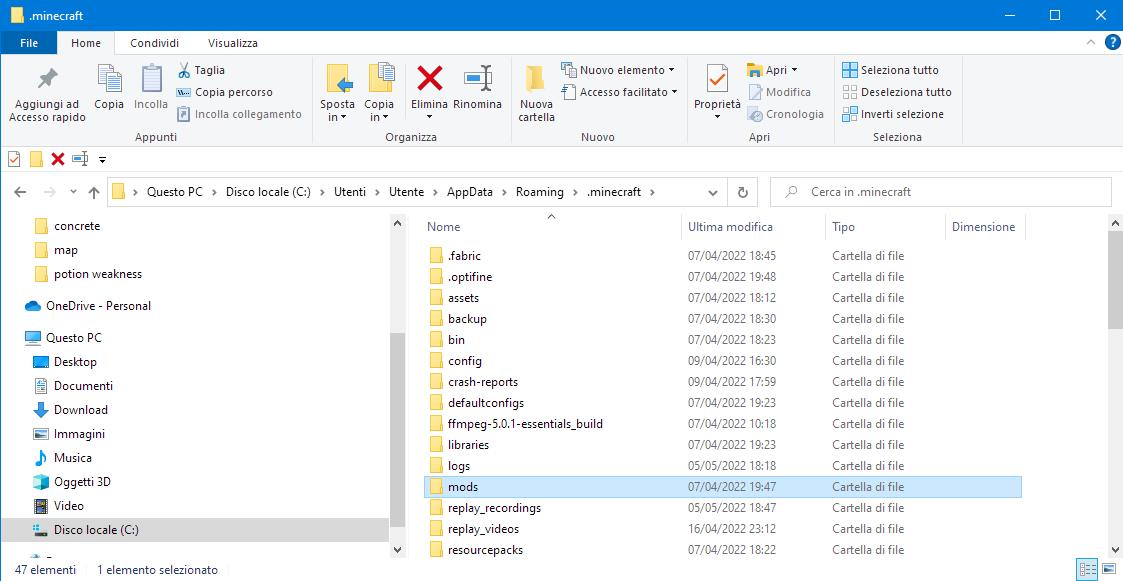This screenshot has width=1123, height=581.
Task: Switch to details view layout icon
Action: (x=1088, y=570)
